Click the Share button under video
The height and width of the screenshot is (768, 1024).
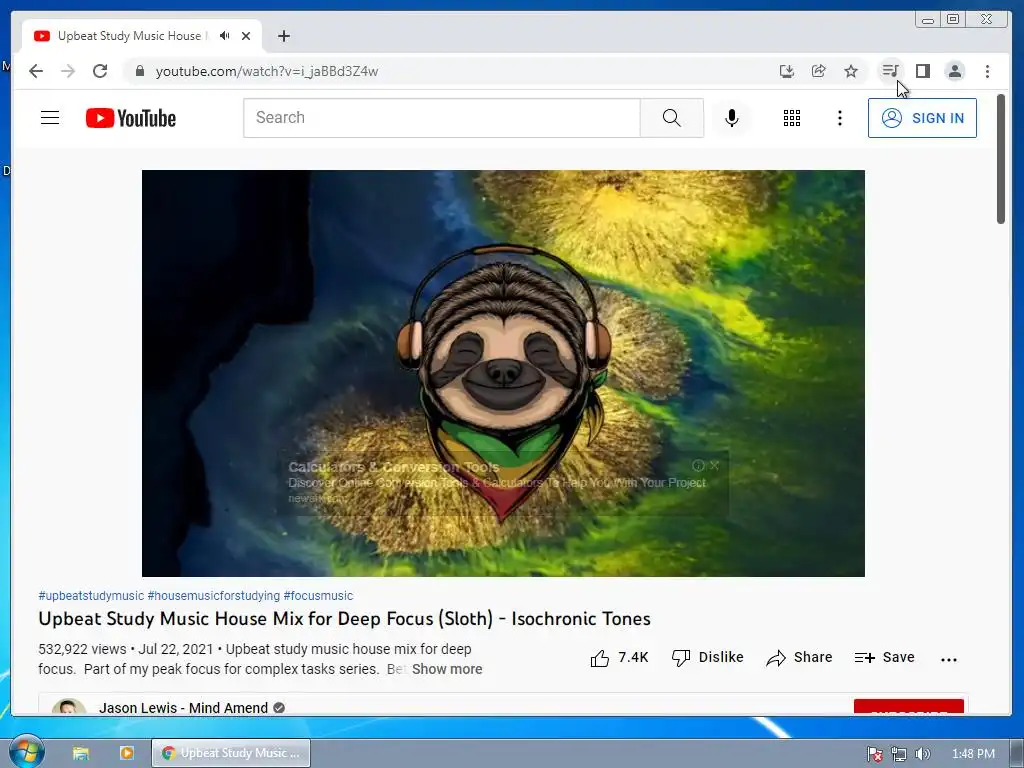click(x=799, y=658)
